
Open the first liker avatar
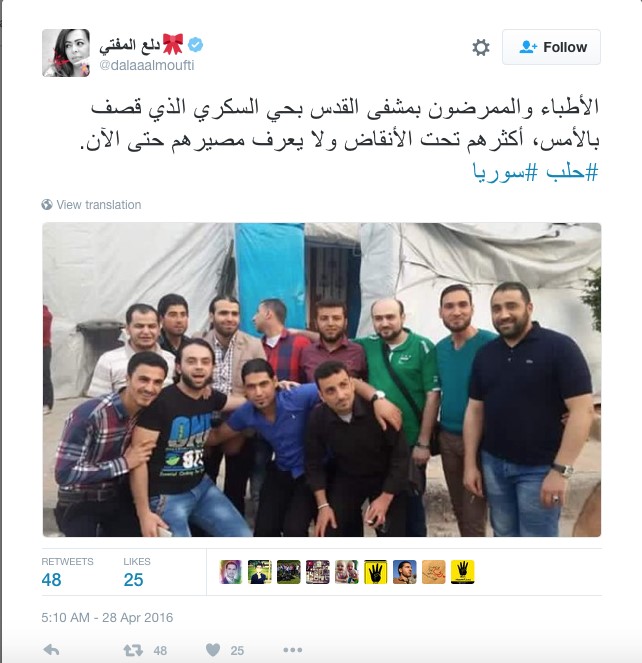click(230, 572)
